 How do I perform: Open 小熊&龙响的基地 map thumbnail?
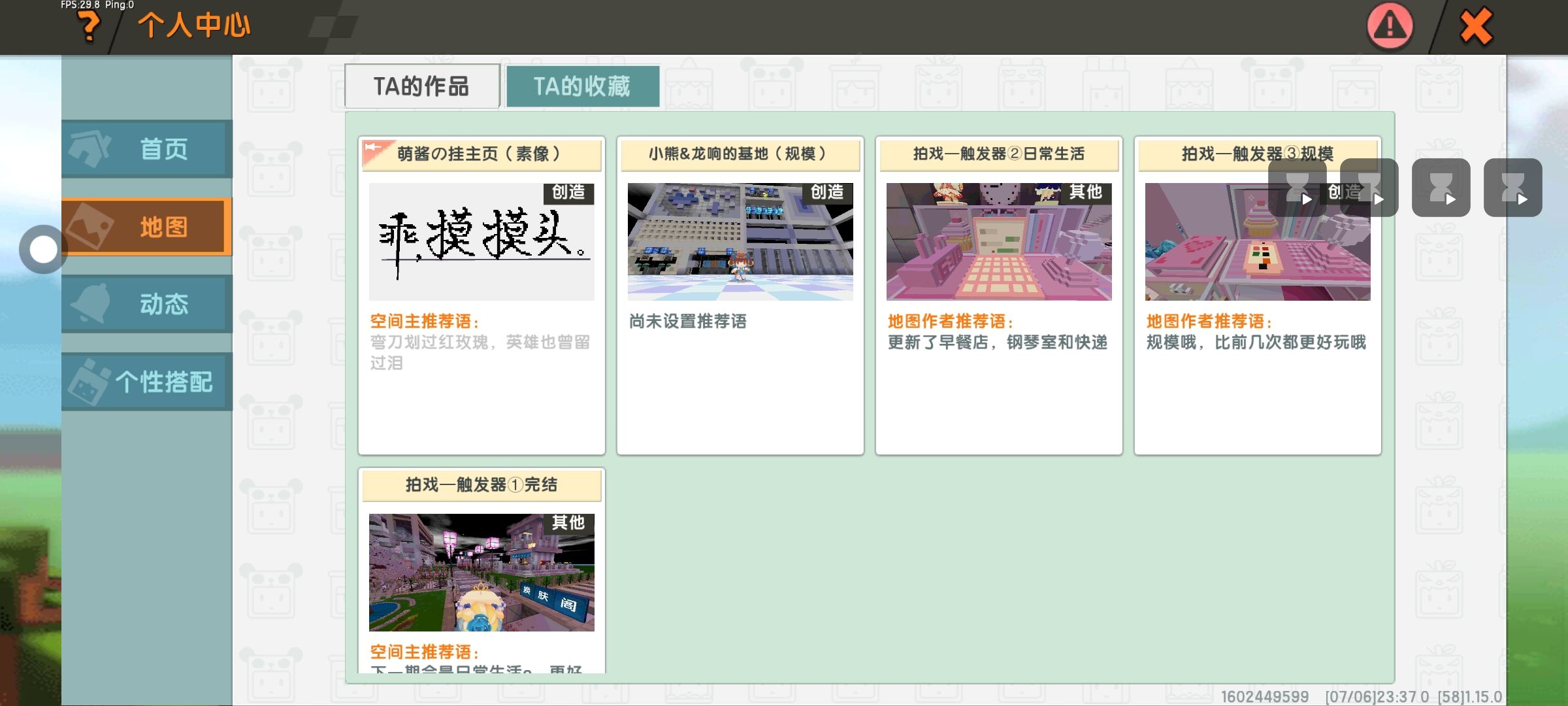(740, 242)
